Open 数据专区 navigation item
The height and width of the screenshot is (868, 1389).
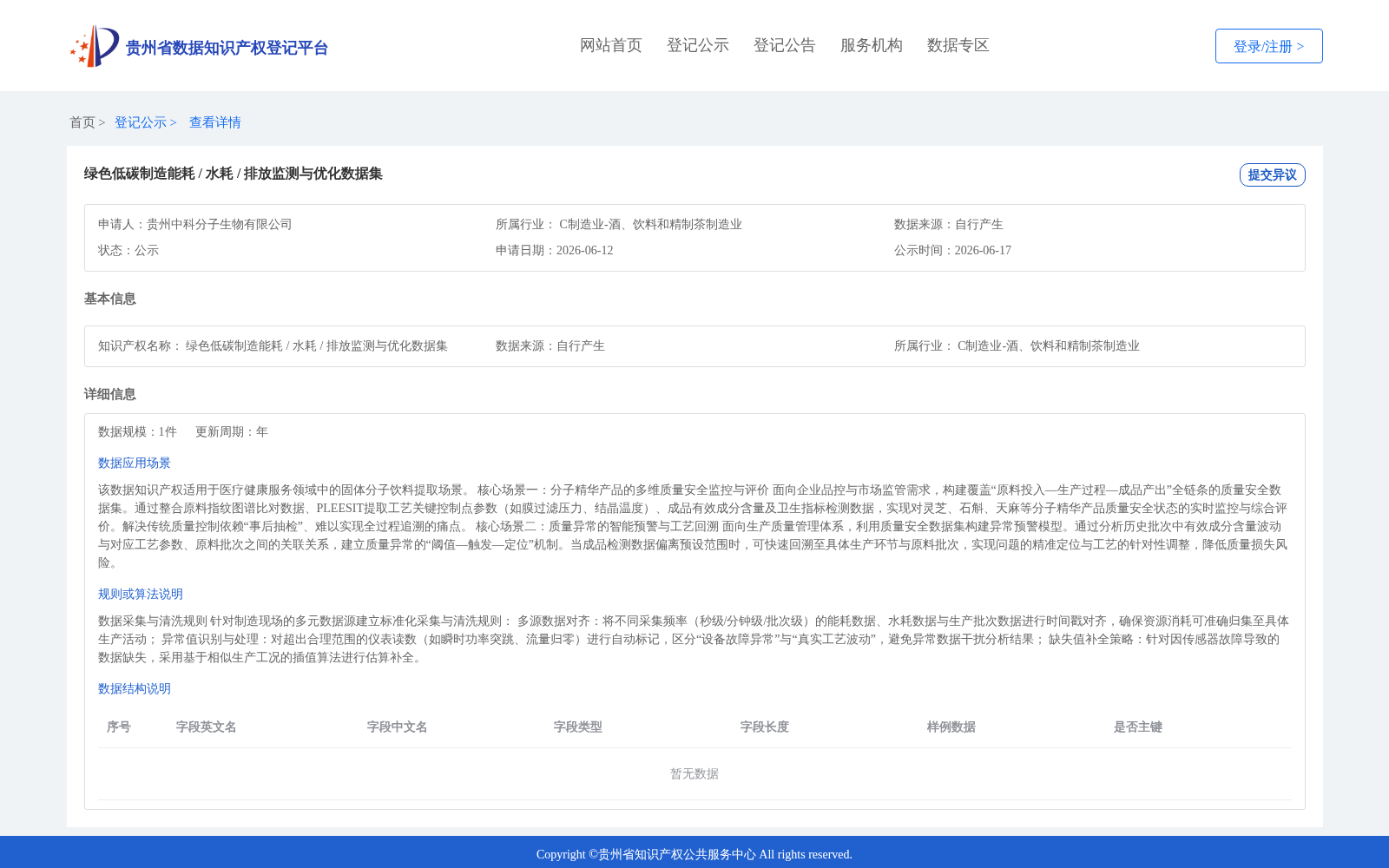coord(958,45)
